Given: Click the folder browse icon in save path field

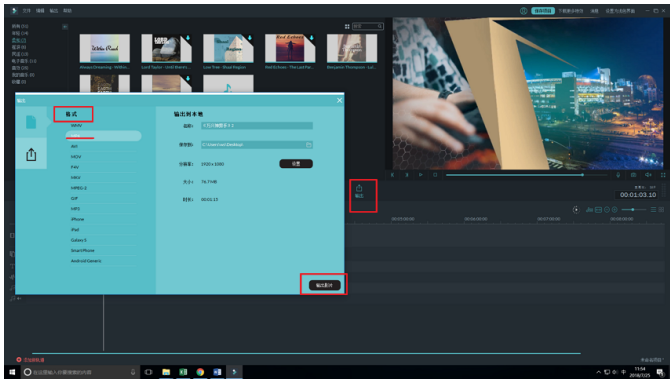Looking at the screenshot, I should [309, 145].
